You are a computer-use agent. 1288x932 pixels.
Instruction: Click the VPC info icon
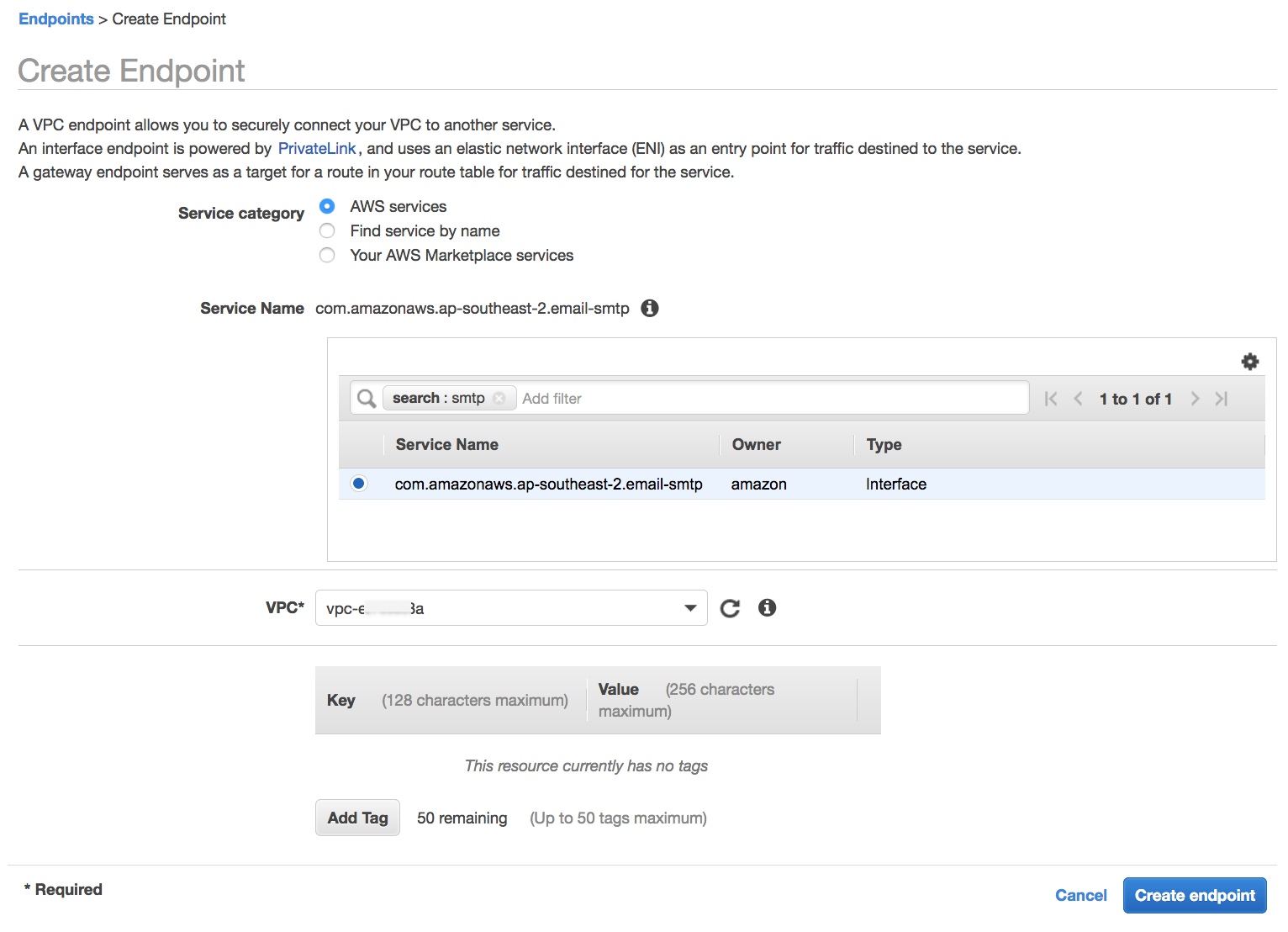767,608
